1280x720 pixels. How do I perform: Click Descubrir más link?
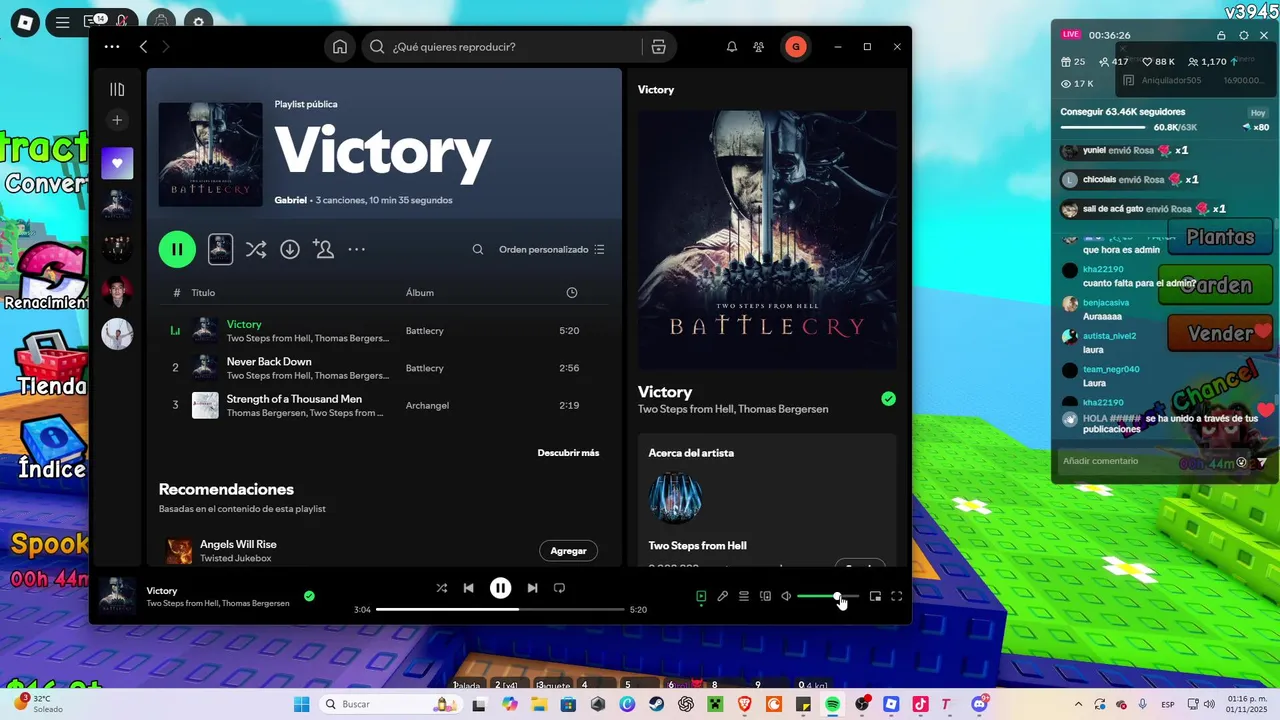pos(568,453)
